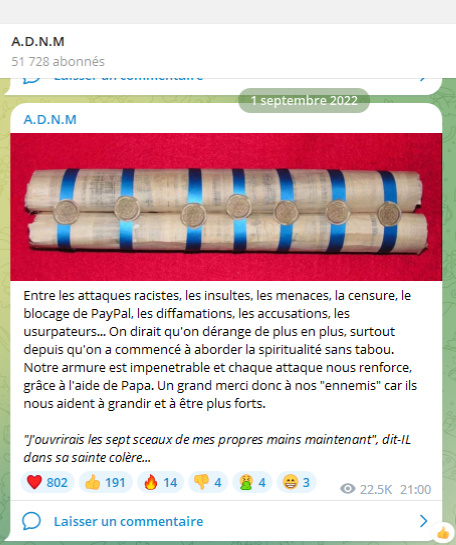Click the italic quote about sept sceaux
This screenshot has height=545, width=456.
click(217, 448)
